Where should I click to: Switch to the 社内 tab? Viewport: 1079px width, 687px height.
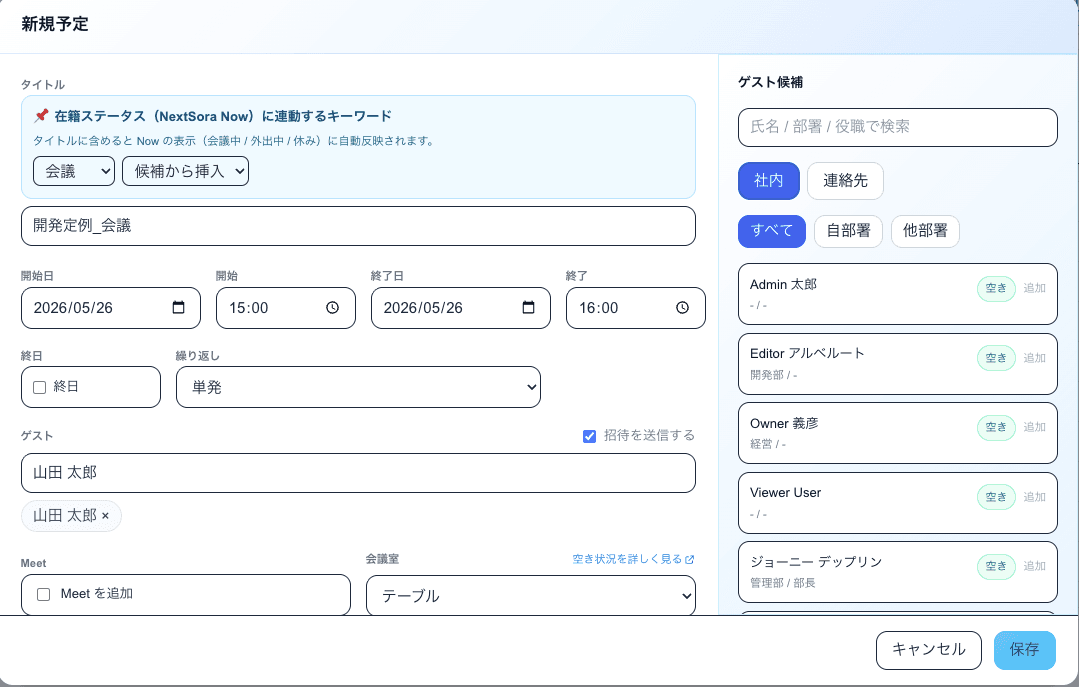click(x=769, y=180)
